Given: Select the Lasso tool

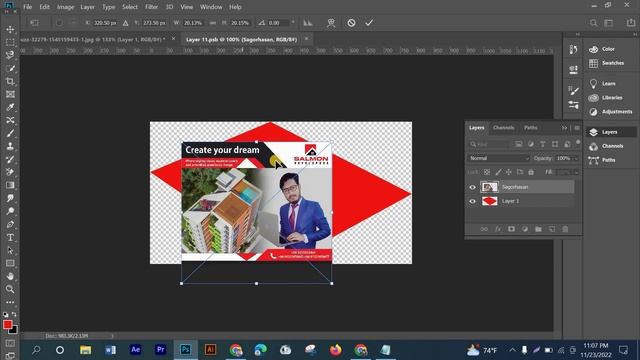Looking at the screenshot, I should click(10, 56).
